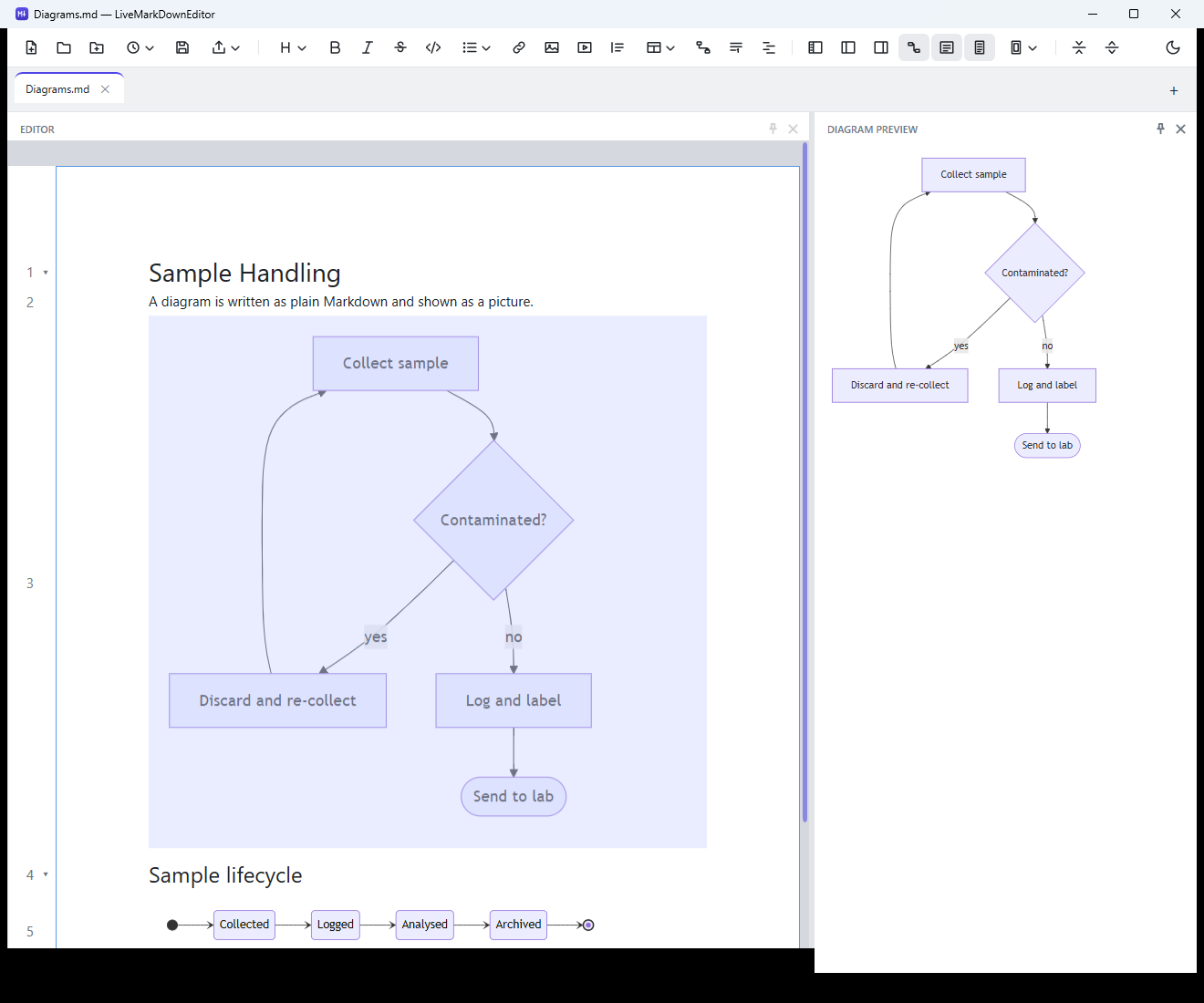Open the table insert dropdown

pos(660,47)
